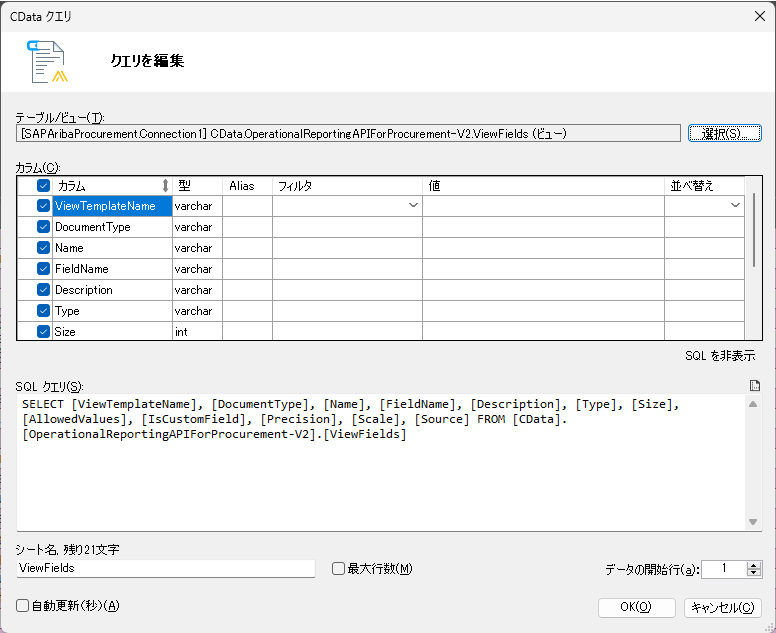Click the Alias column header
The image size is (776, 633).
pos(247,186)
